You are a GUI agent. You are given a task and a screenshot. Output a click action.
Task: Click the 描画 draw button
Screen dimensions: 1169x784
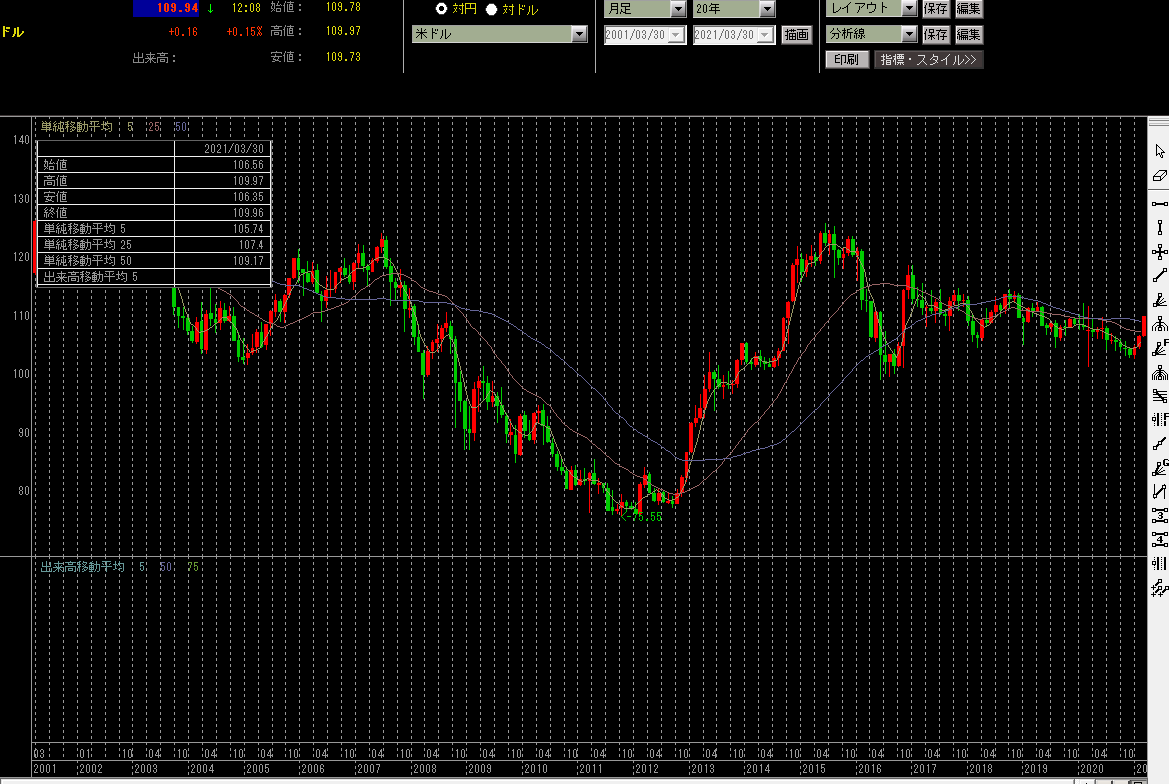pyautogui.click(x=796, y=35)
